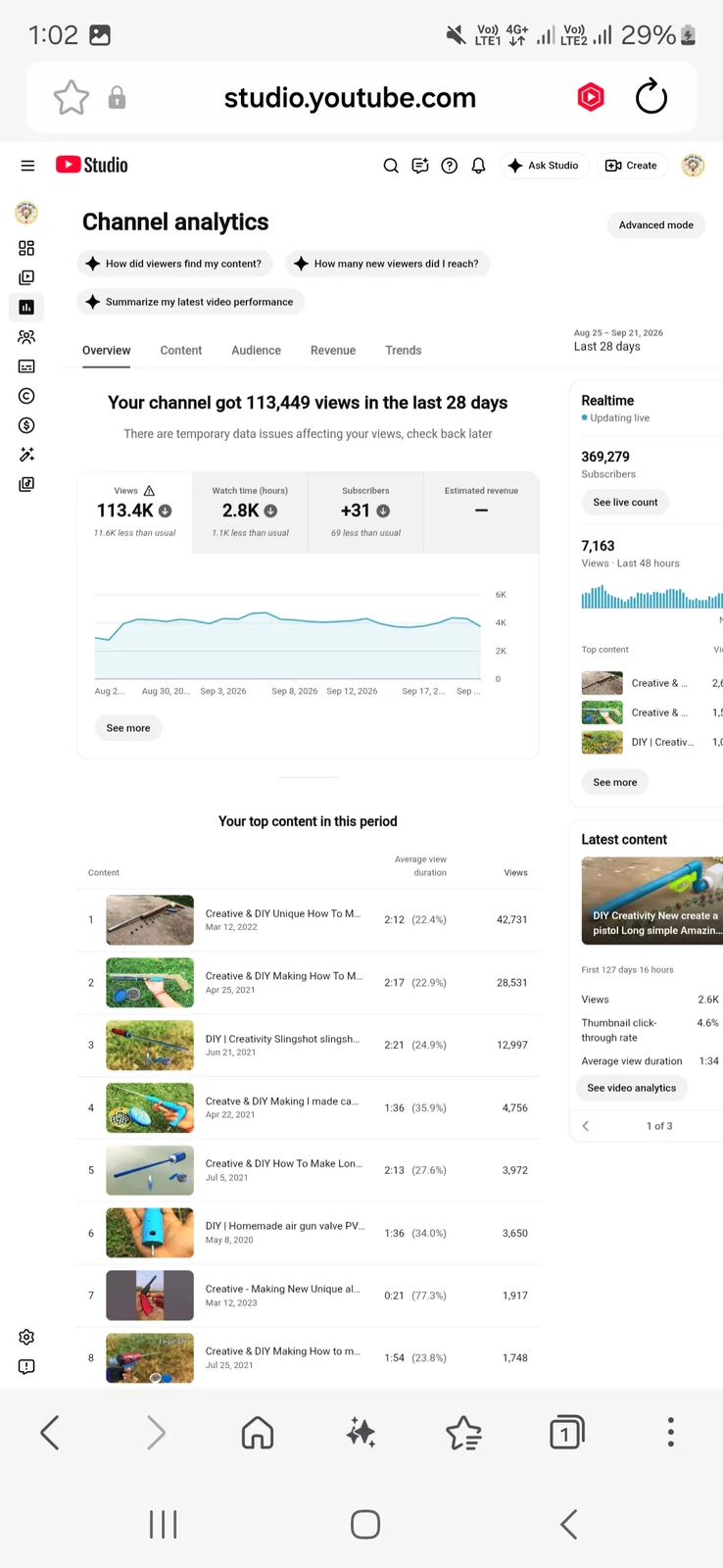Open the help question mark icon
Screen dimensions: 723x1568
click(x=450, y=166)
